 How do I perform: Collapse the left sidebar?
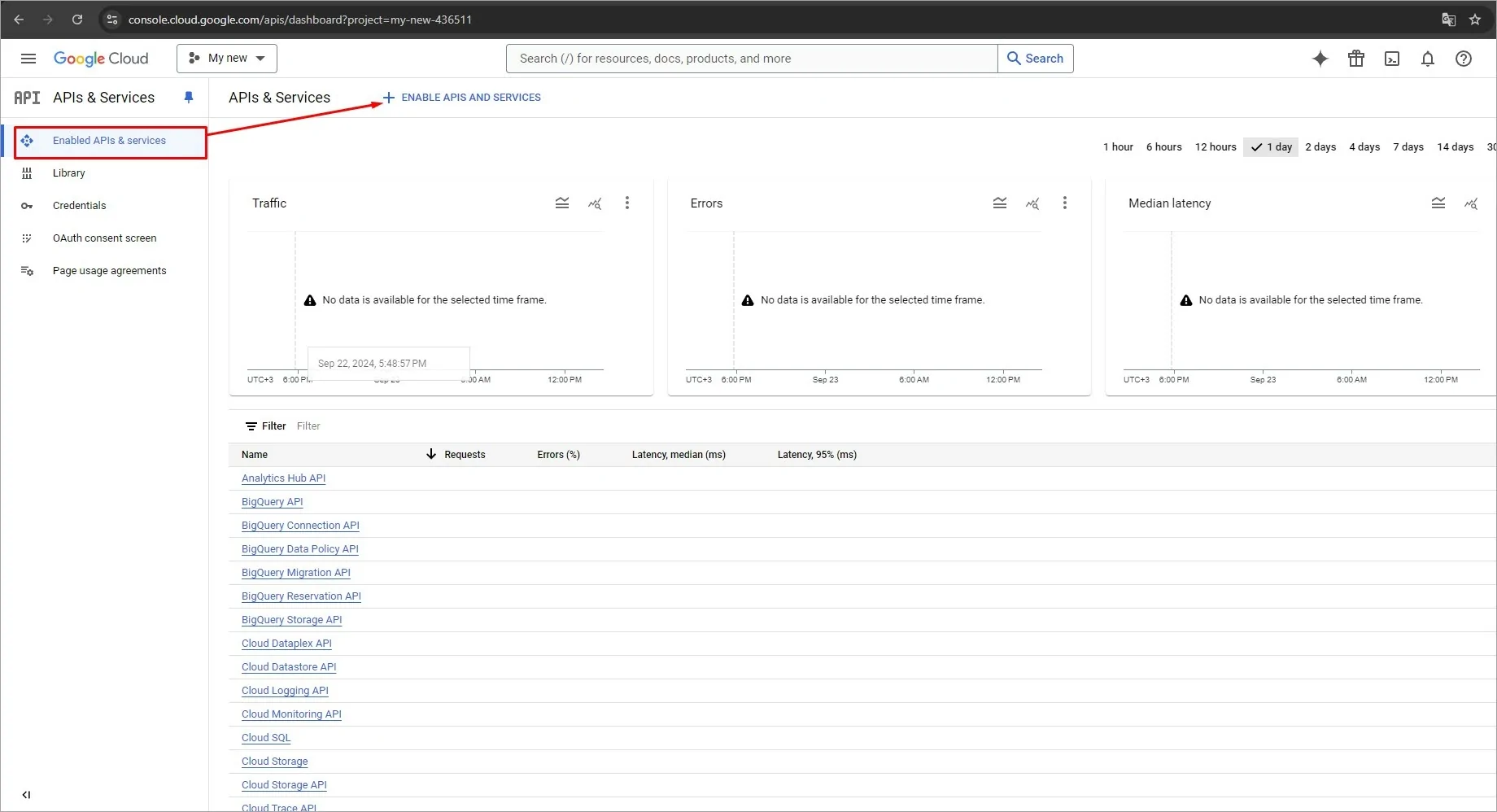tap(26, 795)
